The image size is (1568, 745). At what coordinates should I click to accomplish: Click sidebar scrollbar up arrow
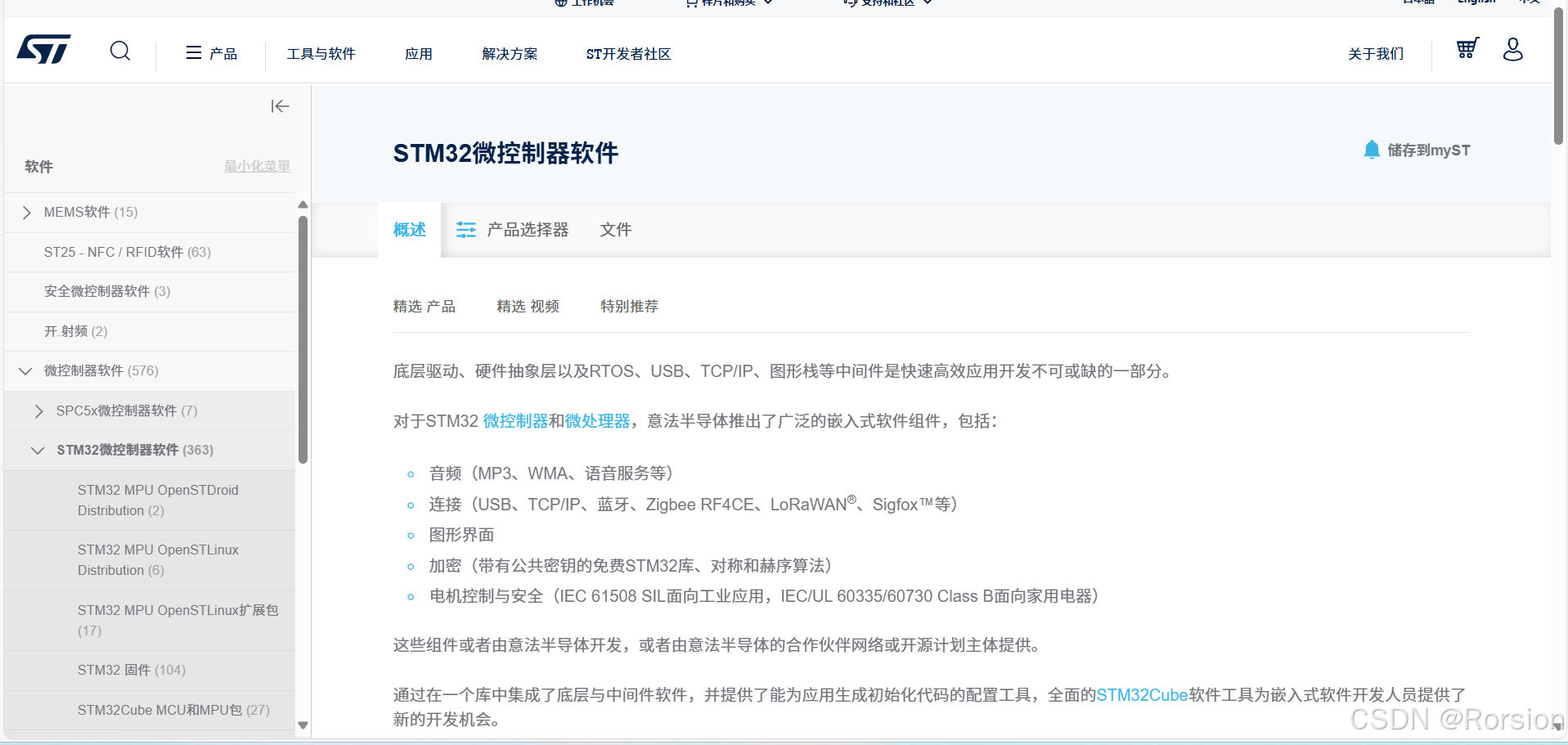pos(303,204)
